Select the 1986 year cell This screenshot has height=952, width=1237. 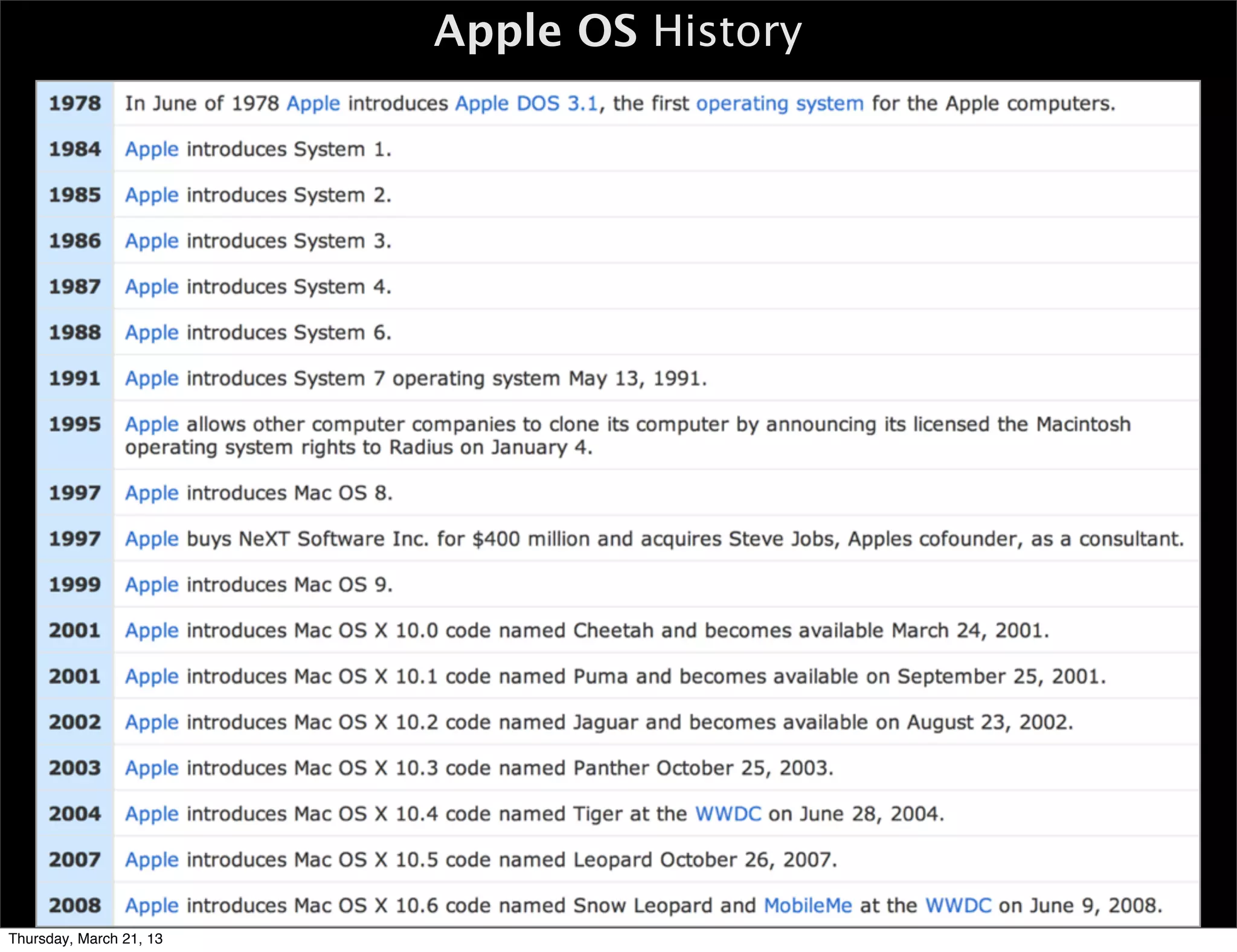(x=75, y=241)
